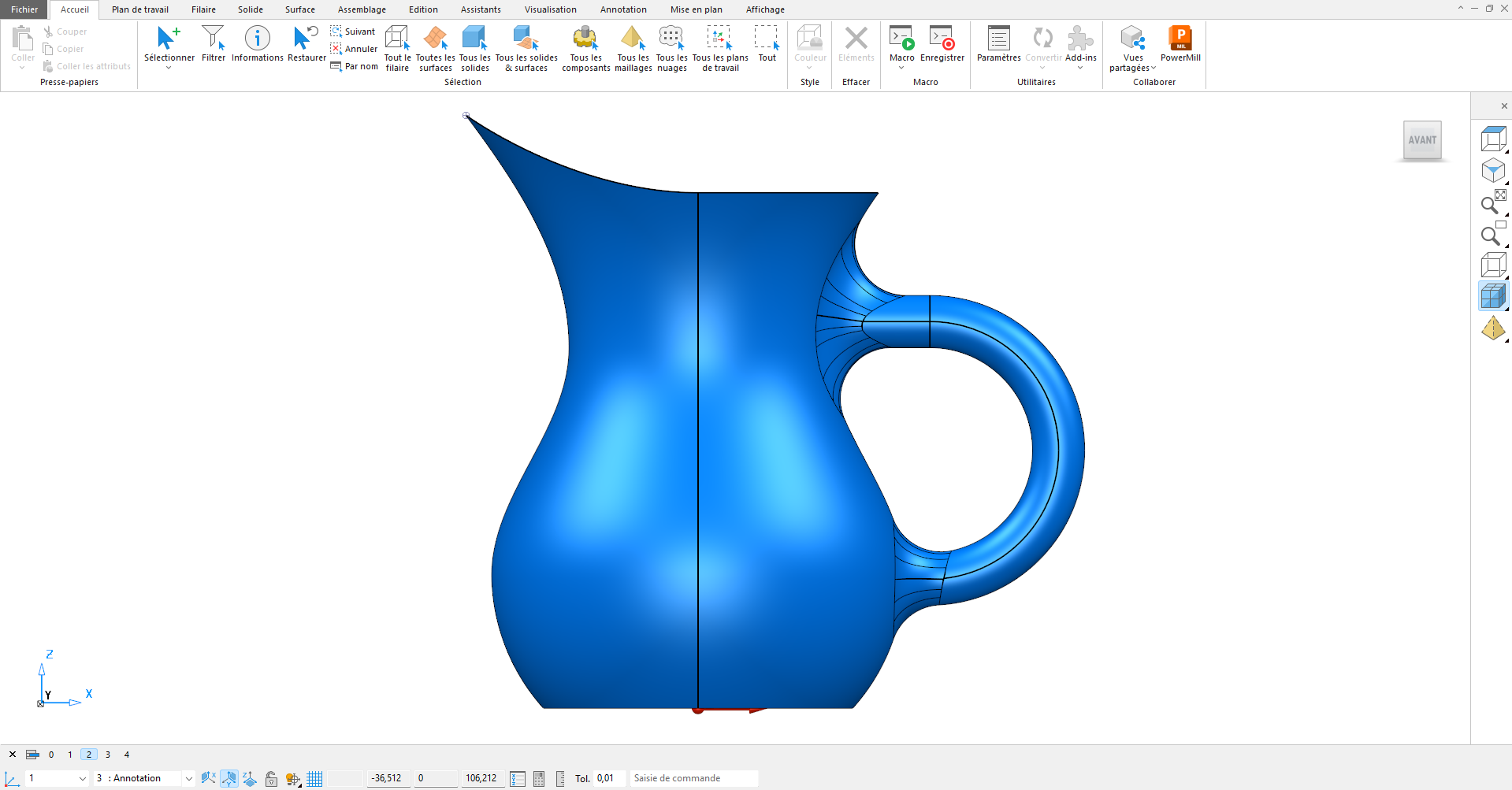The width and height of the screenshot is (1512, 790).
Task: Open the Surface ribbon tab
Action: (x=299, y=9)
